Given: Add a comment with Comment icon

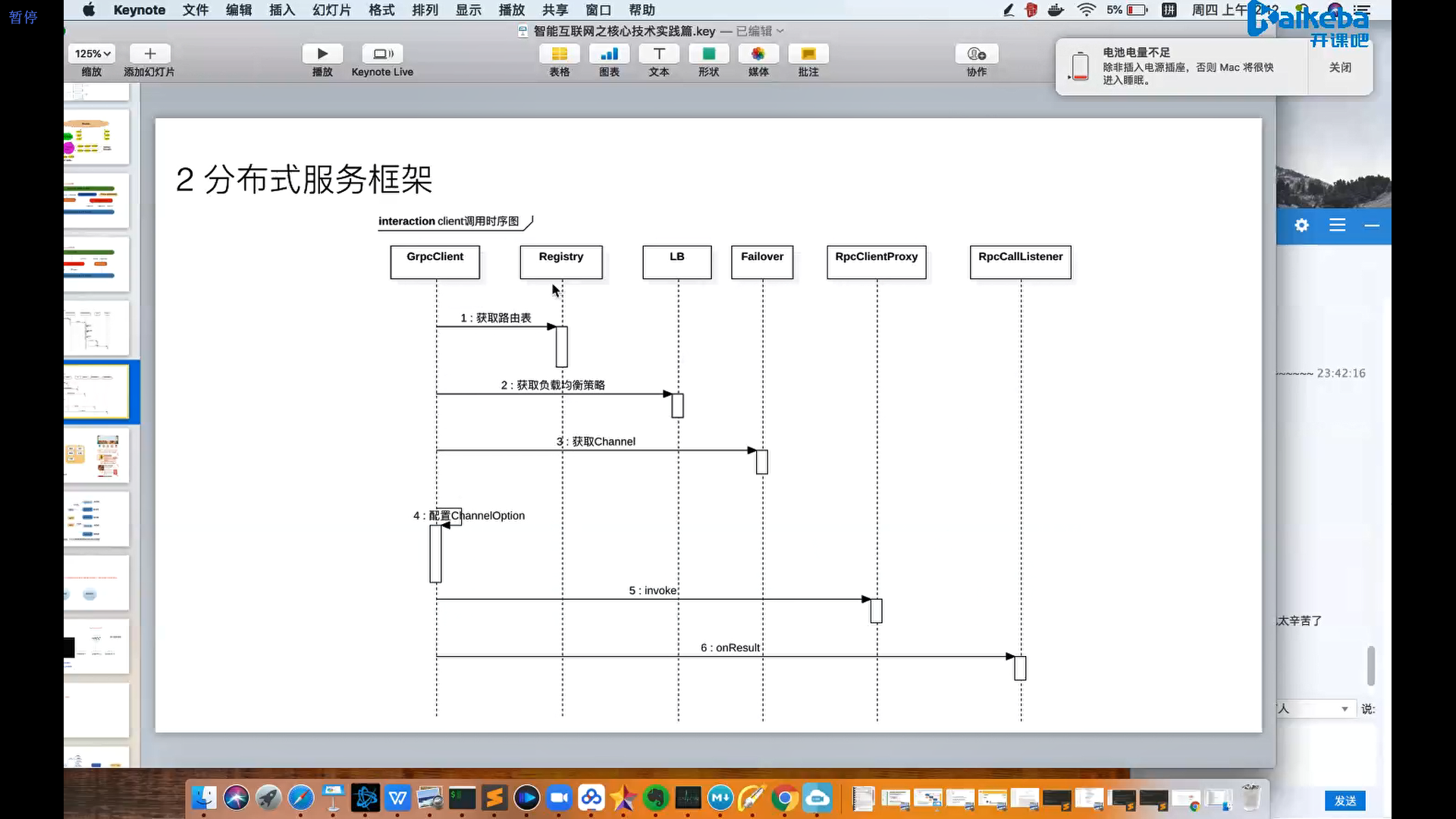Looking at the screenshot, I should [808, 54].
